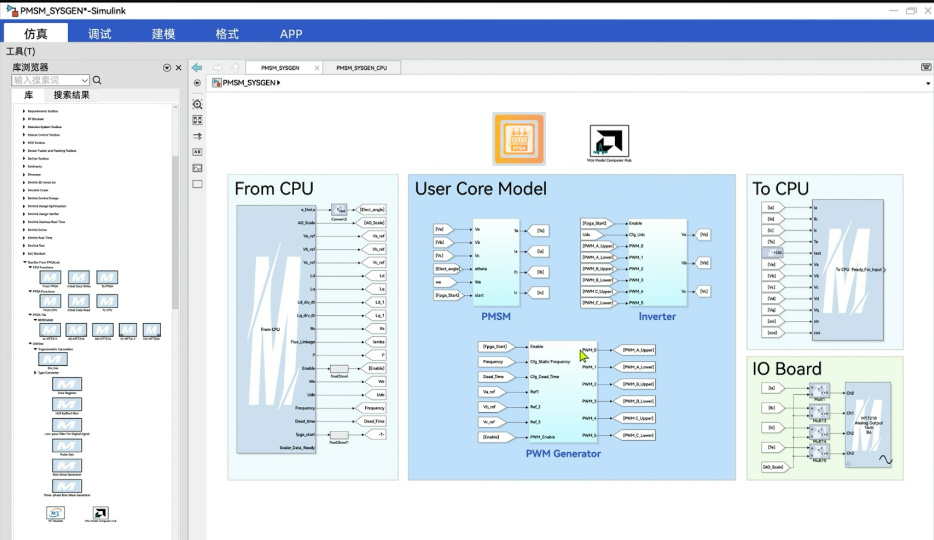
Task: Select To CPU block in library
Action: [107, 301]
